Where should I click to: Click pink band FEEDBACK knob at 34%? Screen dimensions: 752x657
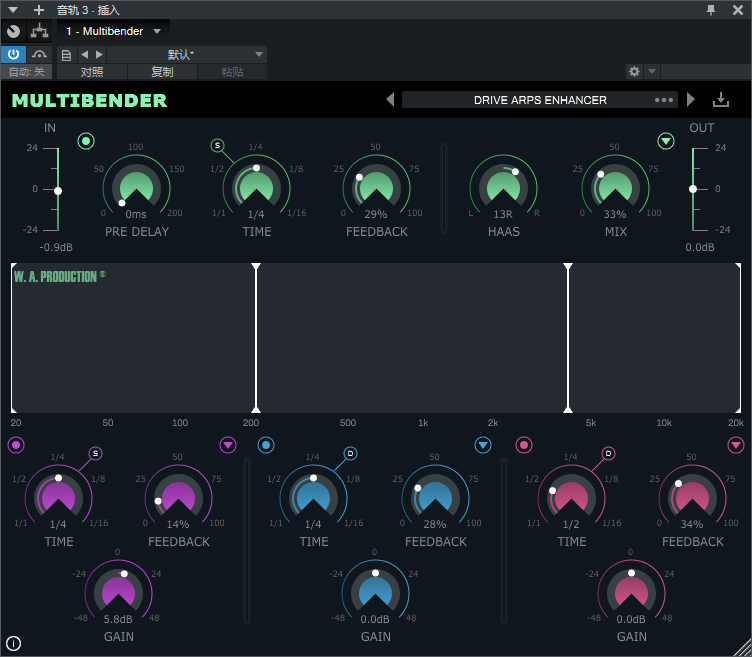coord(692,498)
